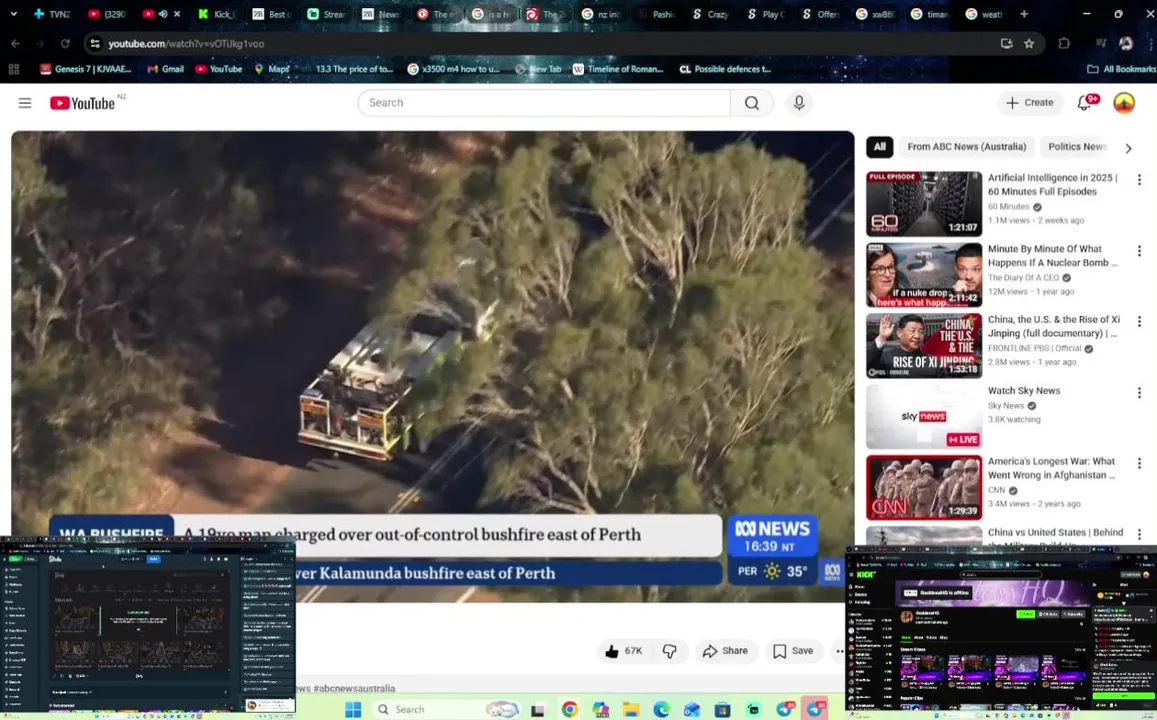
Task: View YouTube notifications via the bell icon
Action: 1085,103
